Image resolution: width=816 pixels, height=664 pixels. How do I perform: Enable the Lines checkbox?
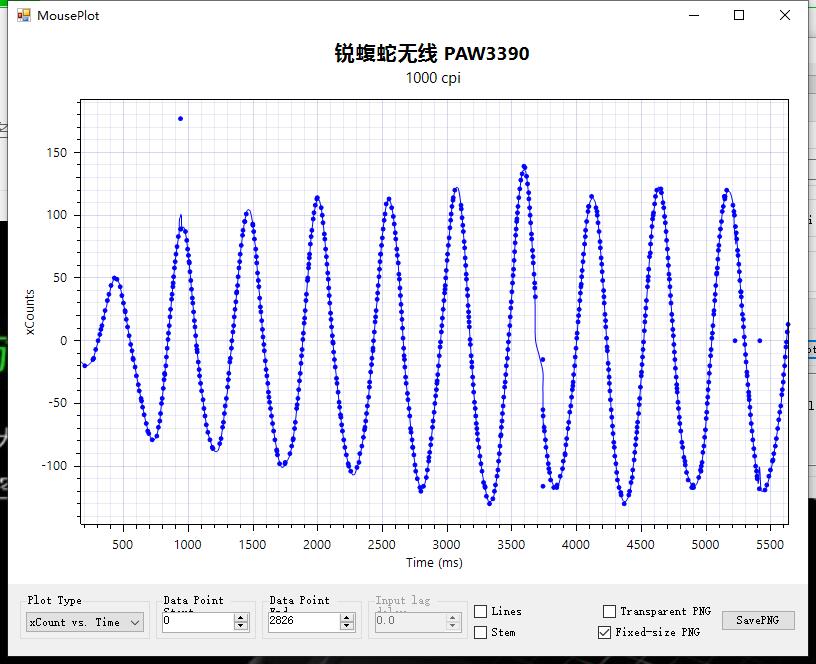[x=480, y=611]
